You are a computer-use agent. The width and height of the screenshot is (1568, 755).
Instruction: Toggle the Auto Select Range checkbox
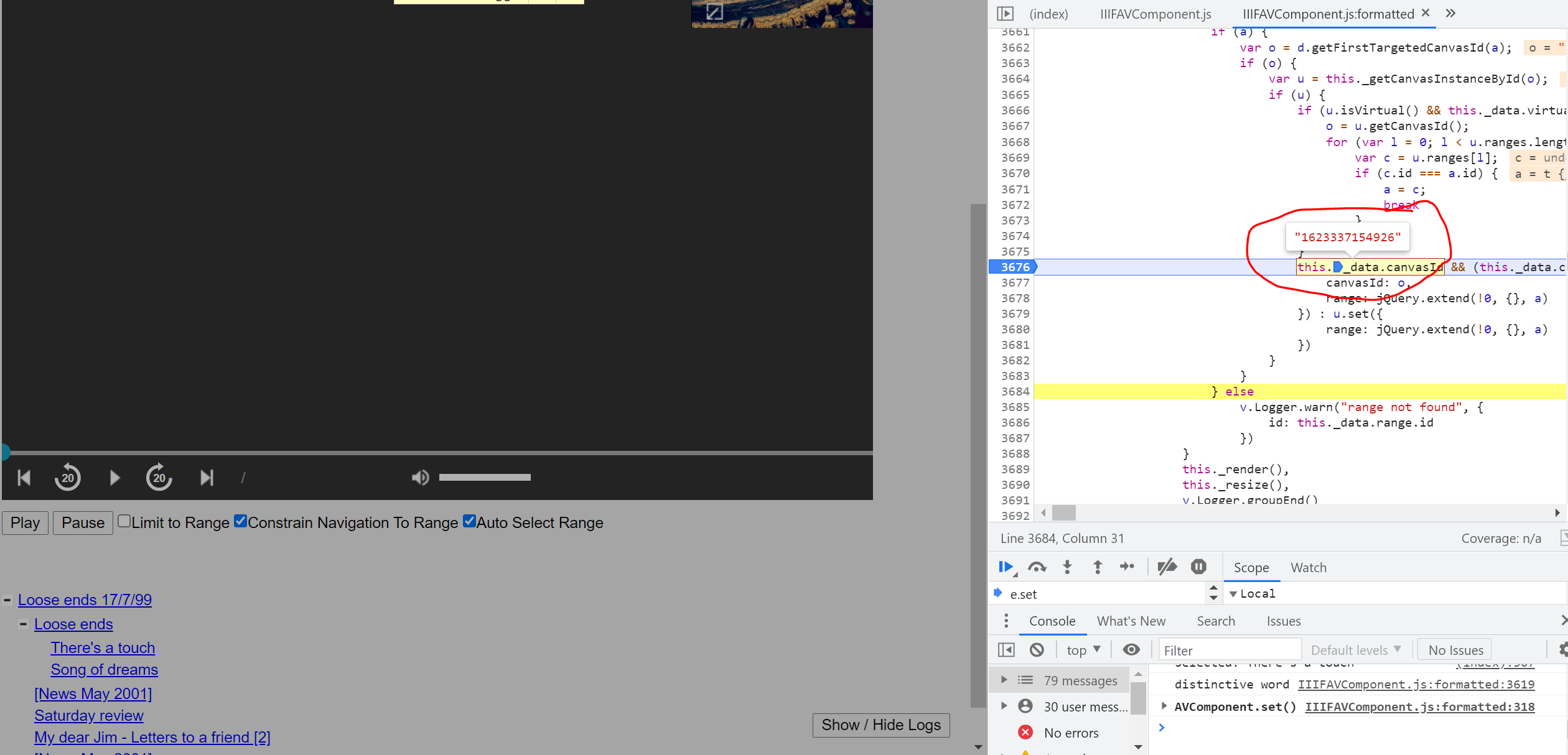pyautogui.click(x=469, y=521)
